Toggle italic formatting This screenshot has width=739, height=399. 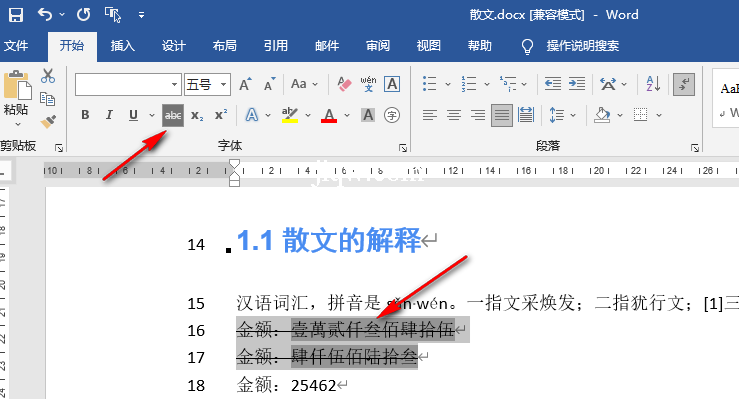coord(109,115)
